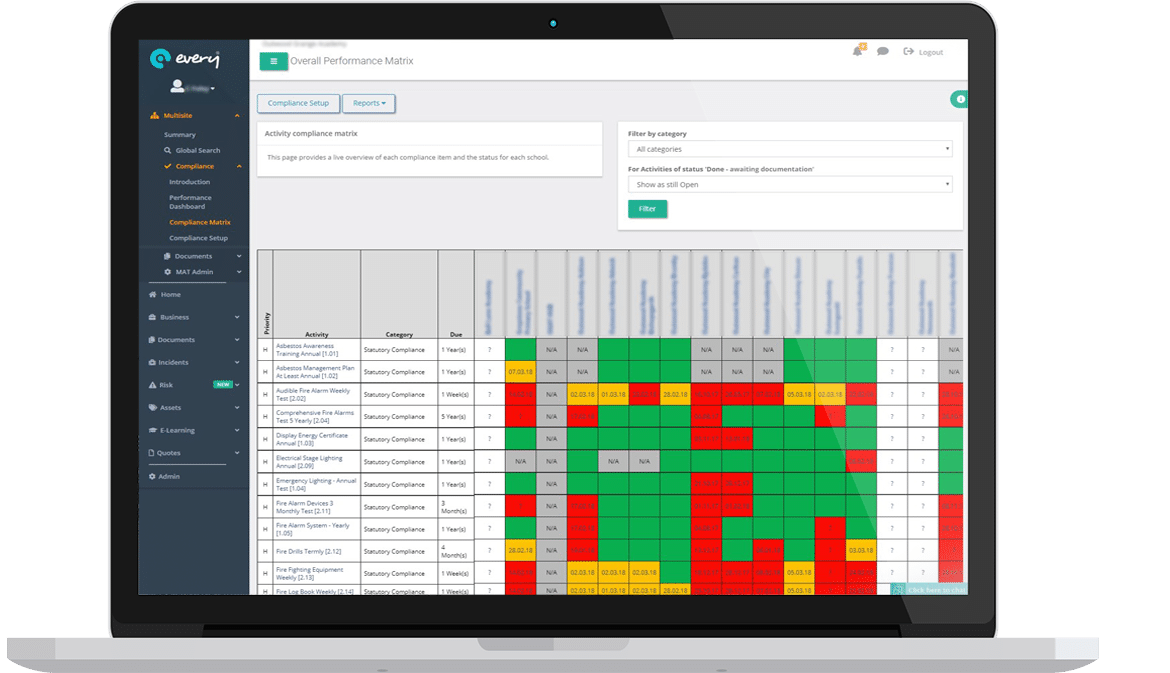Open the Asbestos Awareness Training Annual activity
The image size is (1170, 673).
pyautogui.click(x=306, y=350)
